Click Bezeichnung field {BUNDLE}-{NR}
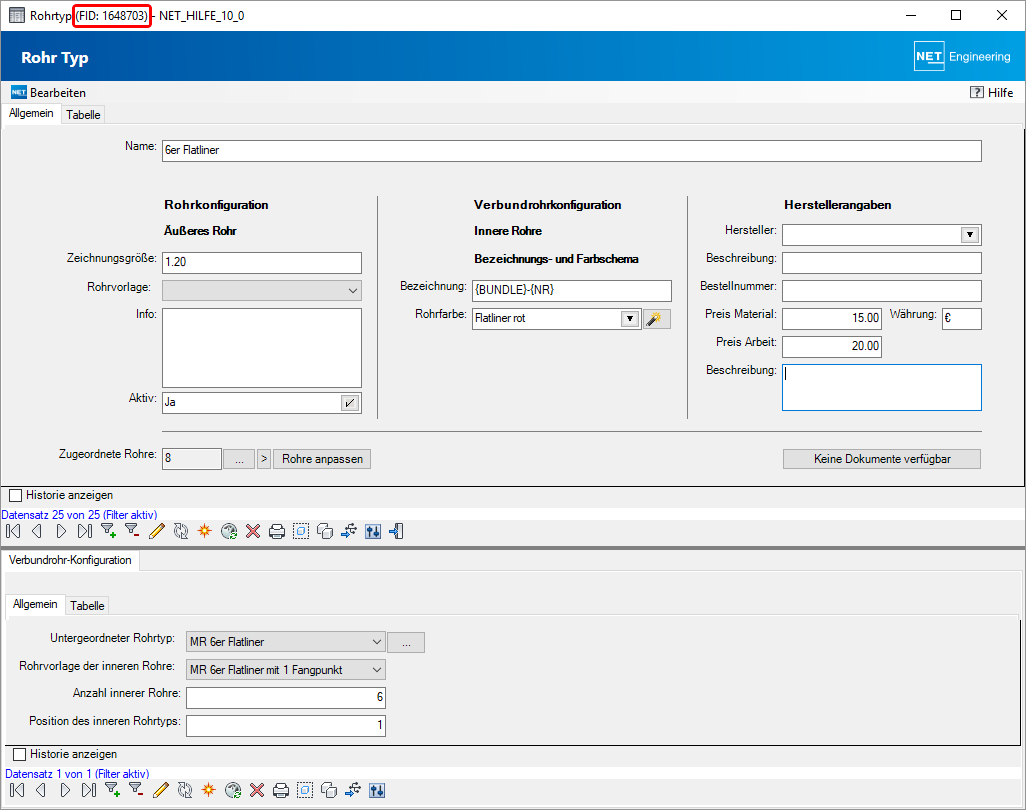1026x810 pixels. (x=572, y=291)
